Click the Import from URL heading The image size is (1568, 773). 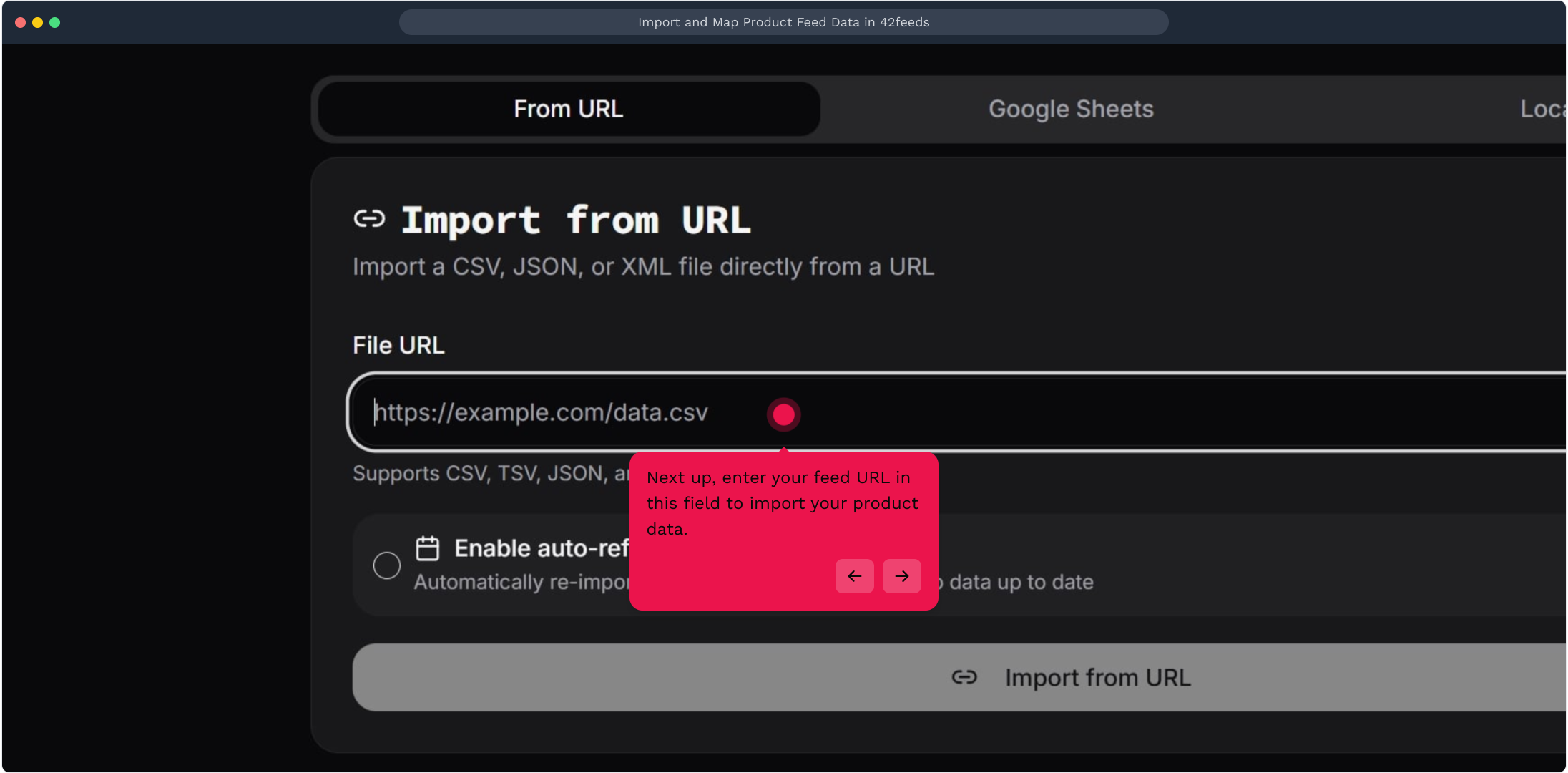576,220
